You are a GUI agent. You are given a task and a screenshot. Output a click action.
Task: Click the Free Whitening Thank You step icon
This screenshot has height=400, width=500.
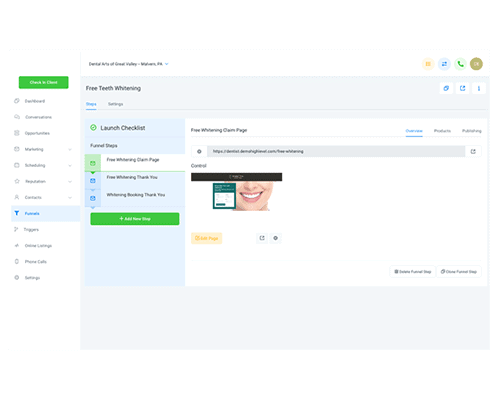pyautogui.click(x=93, y=181)
